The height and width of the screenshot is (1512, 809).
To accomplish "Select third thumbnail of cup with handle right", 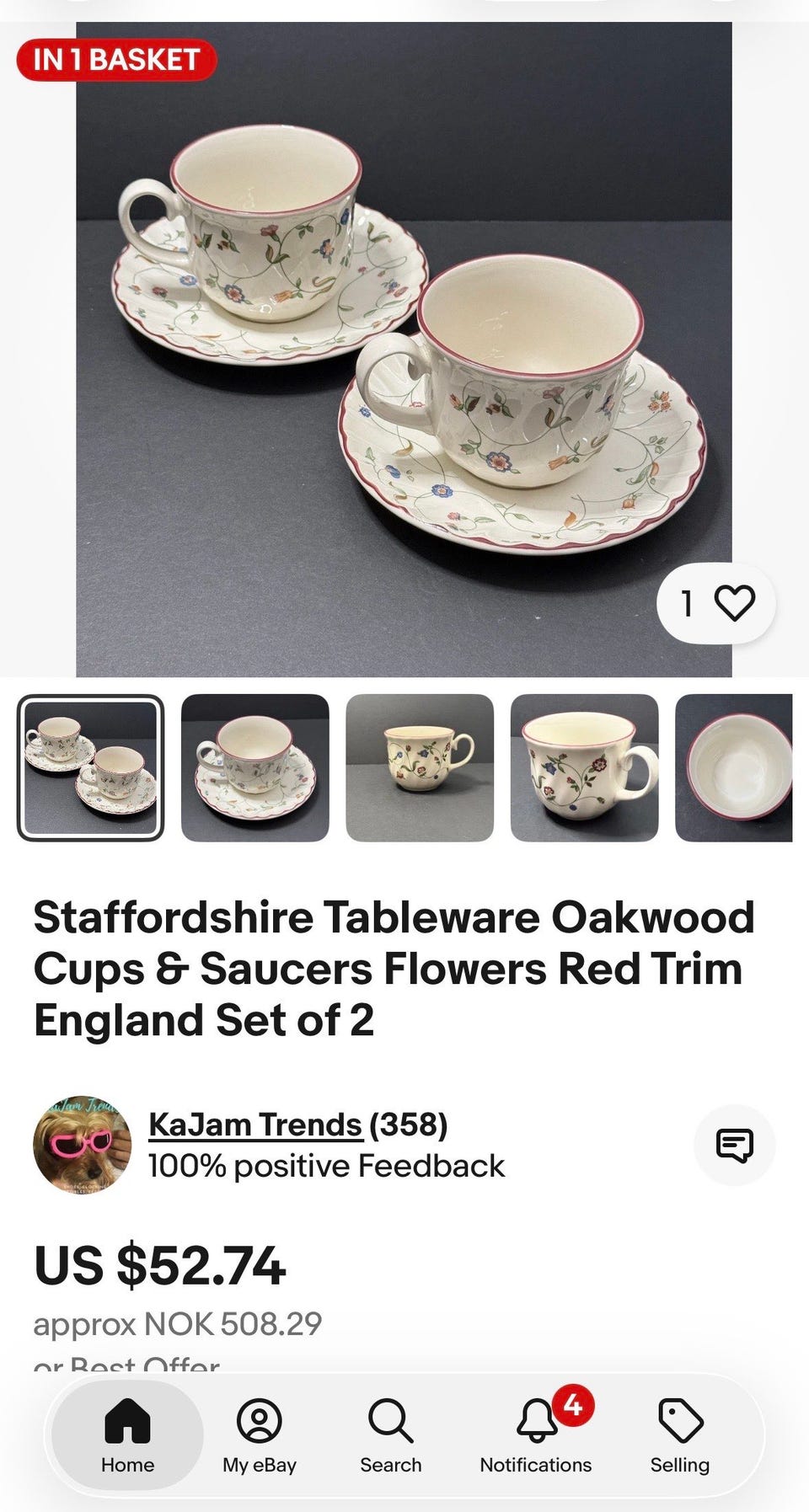I will (420, 767).
